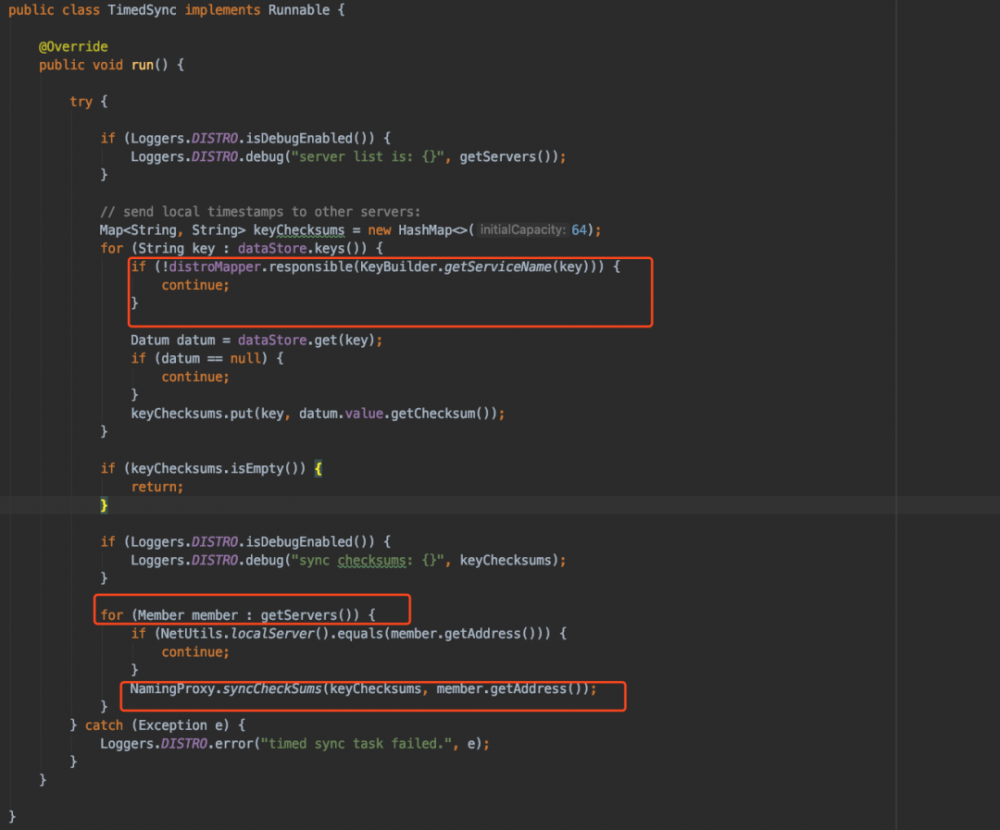
Task: Click Loggers.DISTRO.error call
Action: pyautogui.click(x=295, y=744)
